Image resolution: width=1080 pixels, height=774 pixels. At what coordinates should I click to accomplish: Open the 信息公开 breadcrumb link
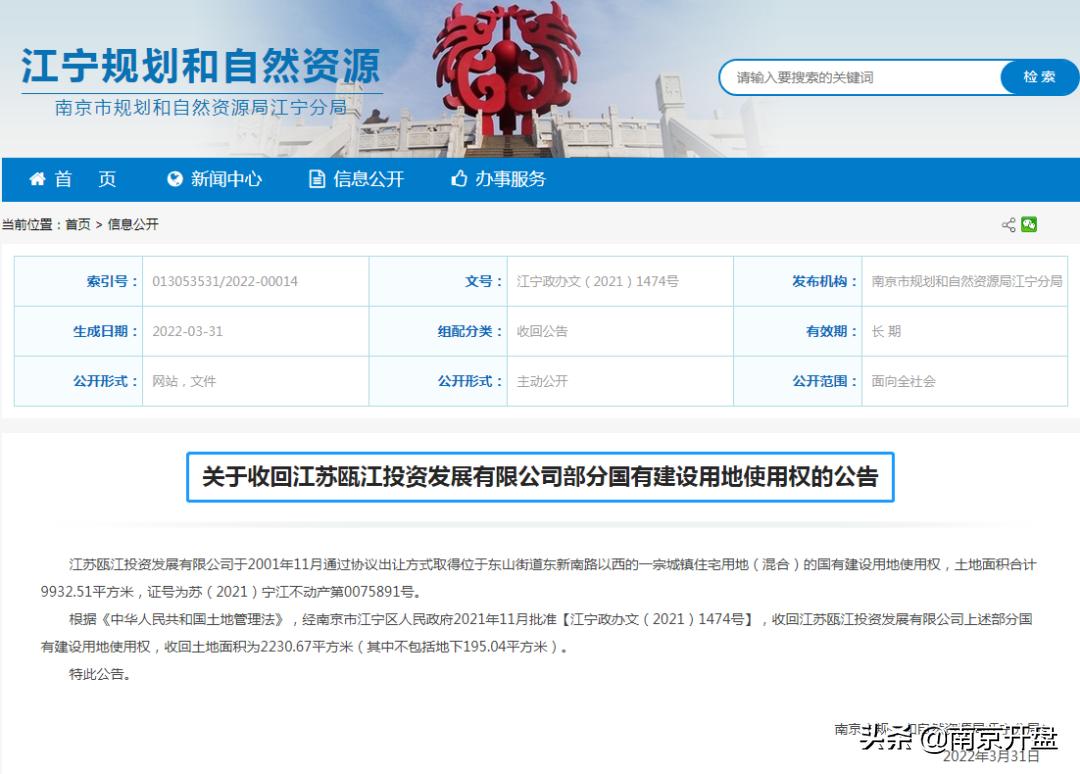(135, 224)
